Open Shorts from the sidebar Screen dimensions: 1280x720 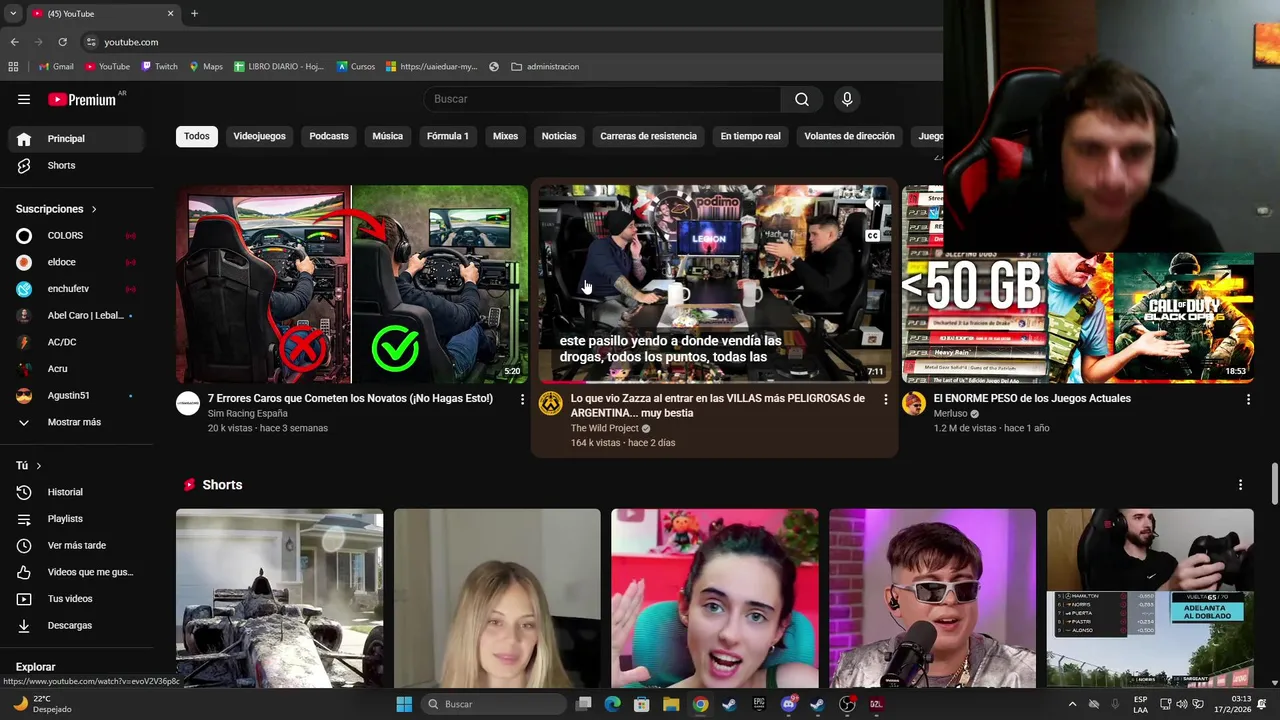click(77, 165)
